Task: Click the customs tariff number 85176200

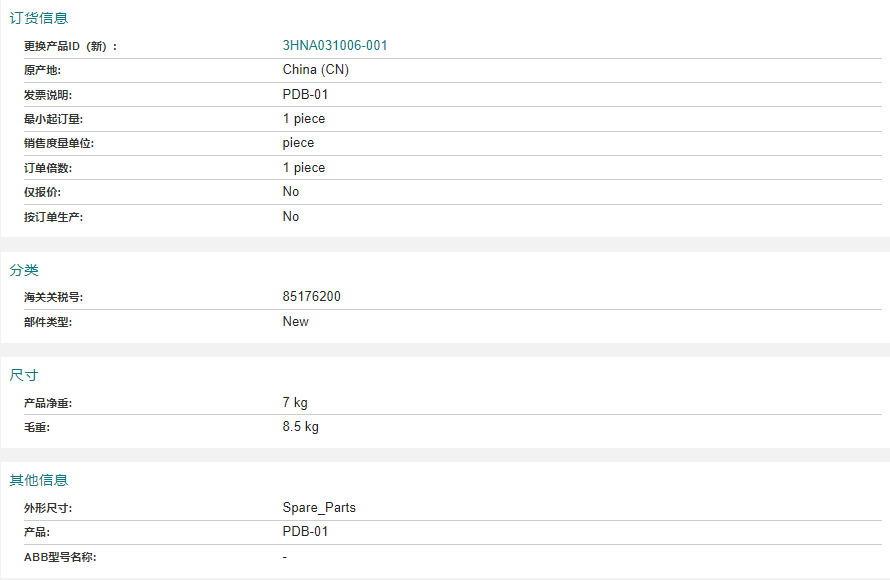Action: point(312,296)
